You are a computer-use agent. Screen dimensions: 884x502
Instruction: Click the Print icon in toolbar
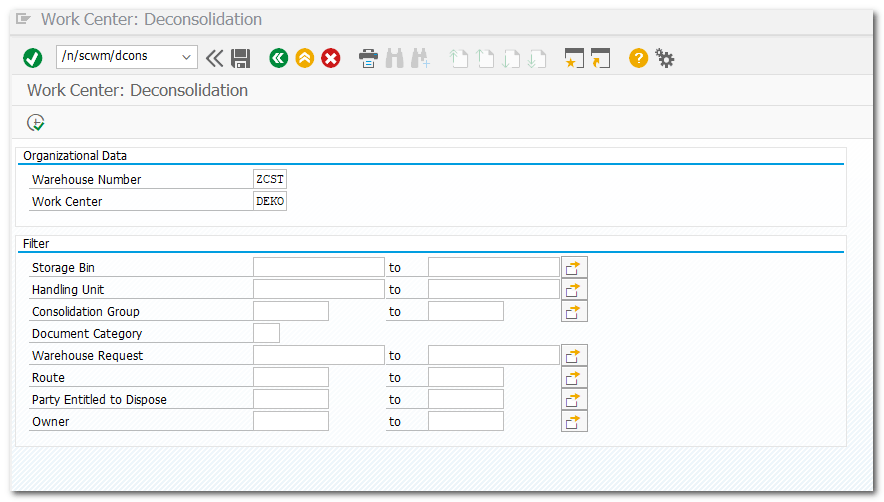click(x=368, y=58)
